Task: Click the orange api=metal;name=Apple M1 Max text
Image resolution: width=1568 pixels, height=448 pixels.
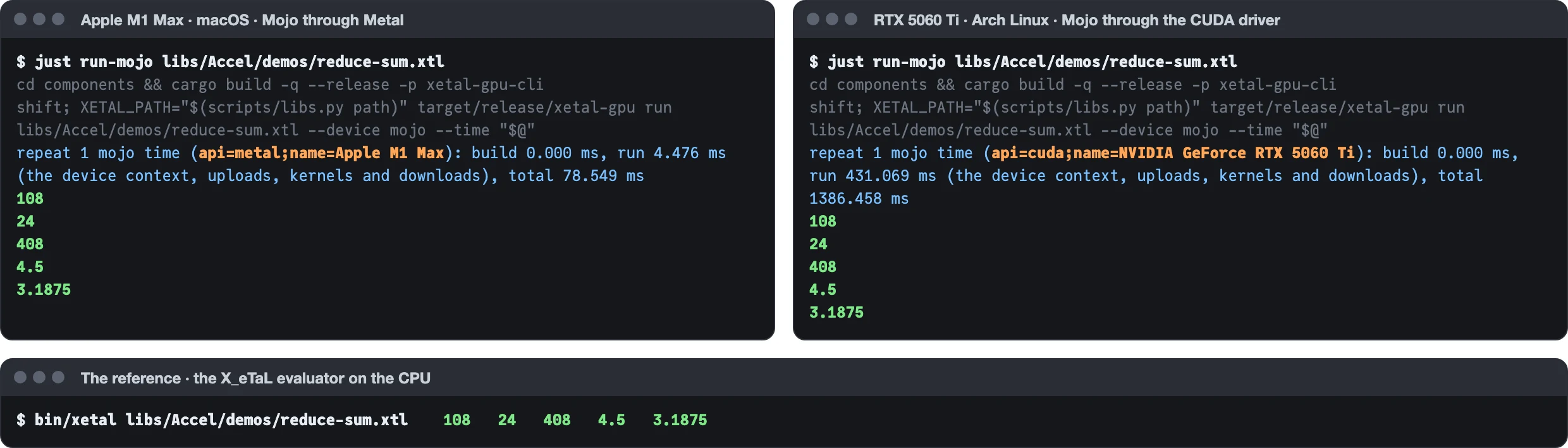Action: [x=321, y=153]
